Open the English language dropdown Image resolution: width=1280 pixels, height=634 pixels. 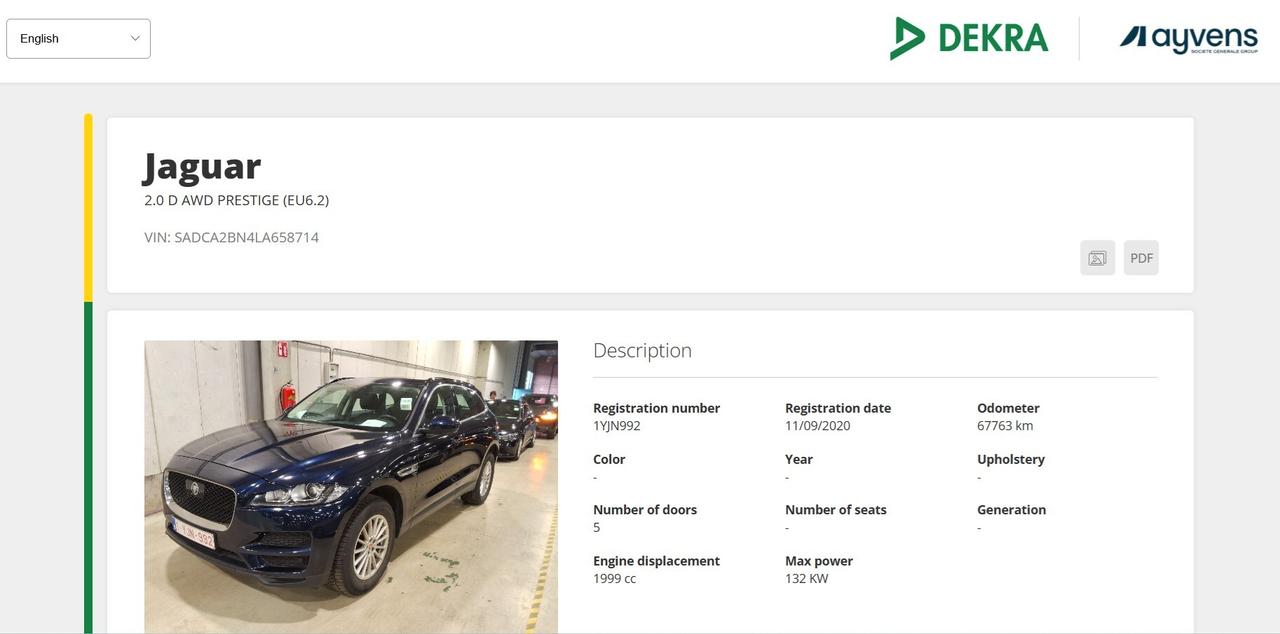78,39
